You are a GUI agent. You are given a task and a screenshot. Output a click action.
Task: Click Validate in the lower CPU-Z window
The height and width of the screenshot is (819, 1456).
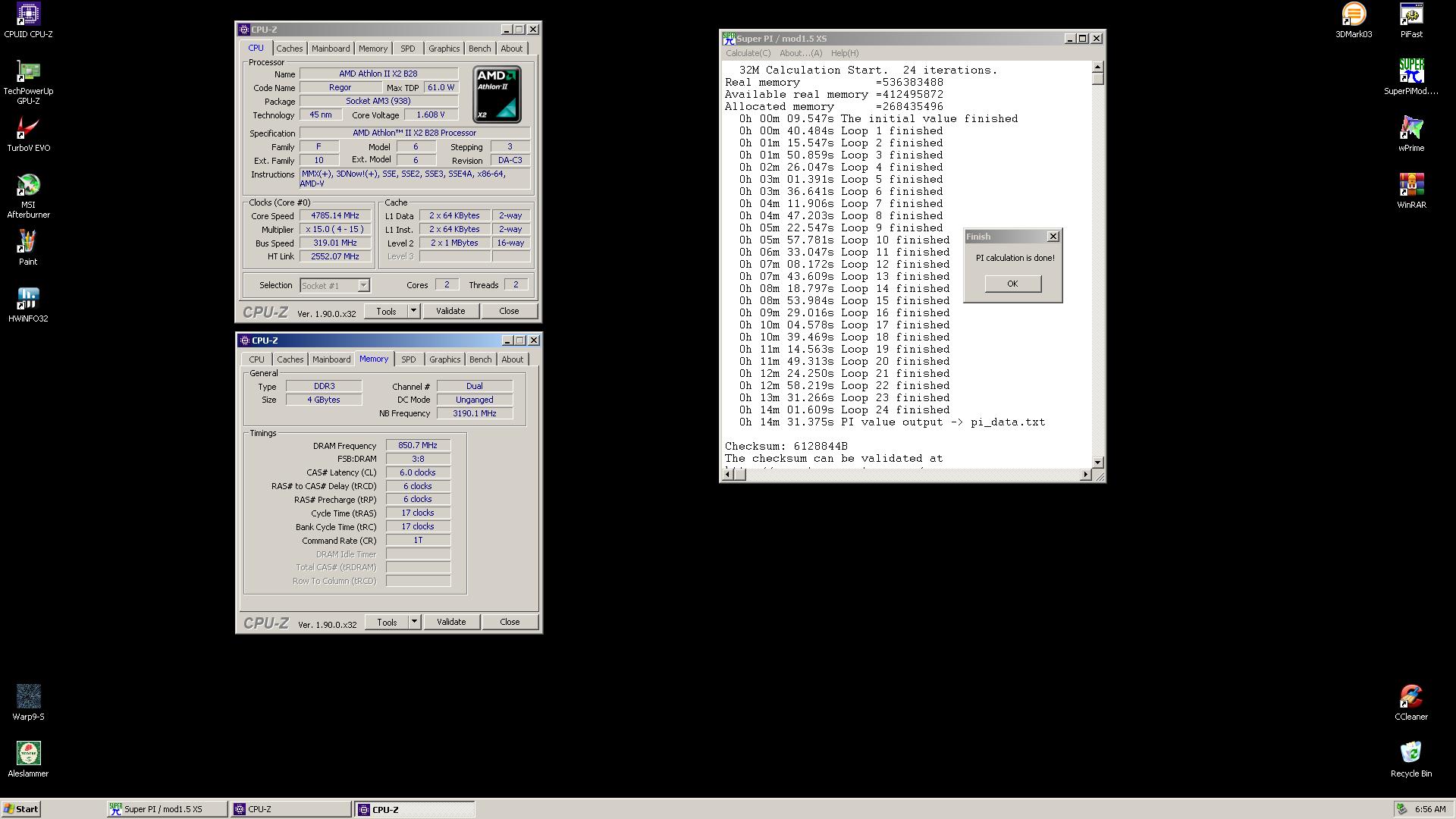click(451, 622)
